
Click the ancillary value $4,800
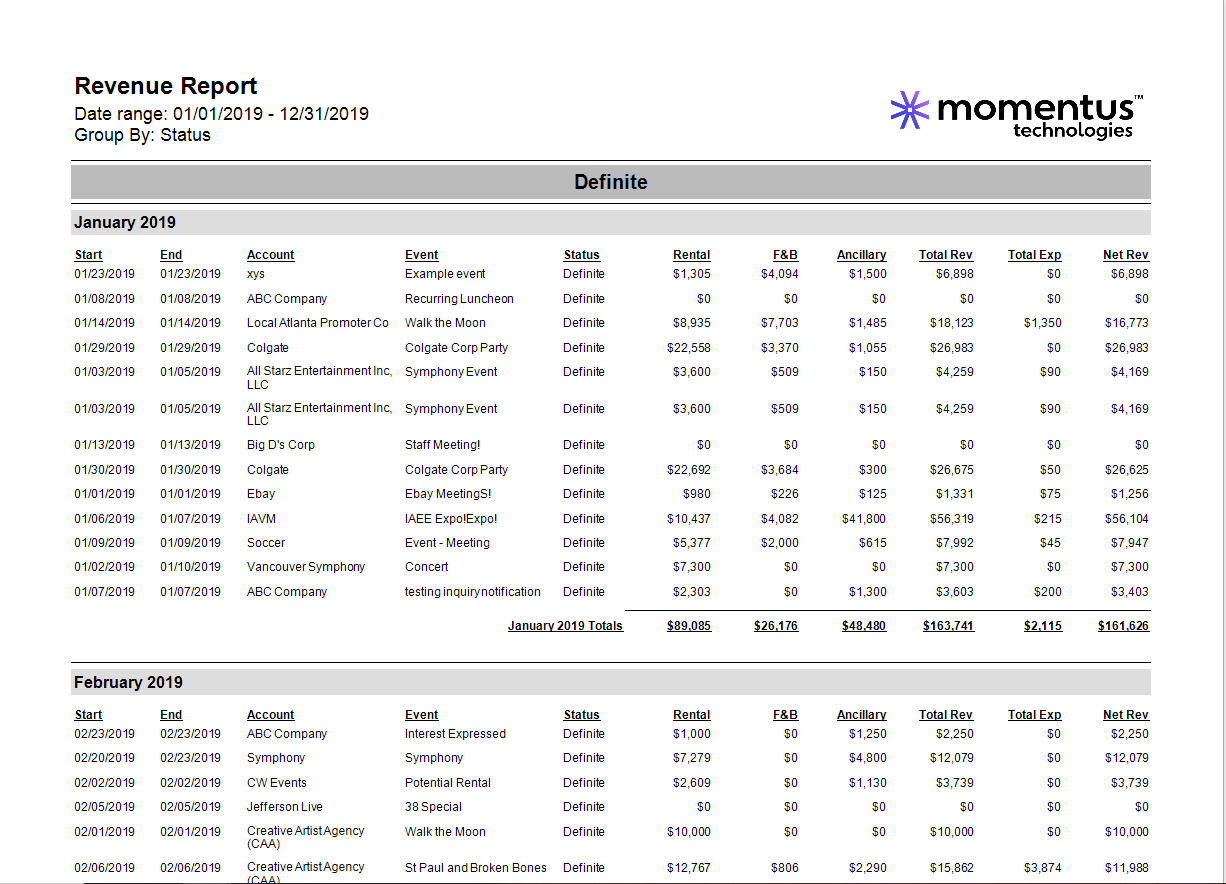(x=867, y=758)
